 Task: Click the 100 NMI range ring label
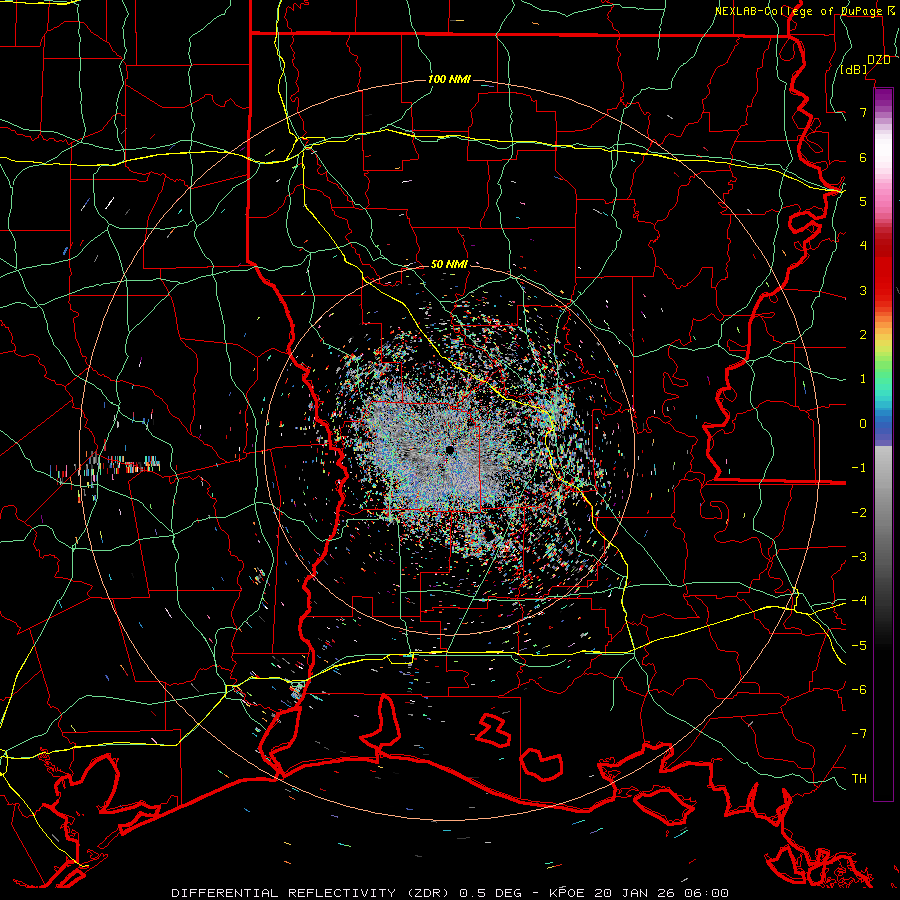pos(449,79)
